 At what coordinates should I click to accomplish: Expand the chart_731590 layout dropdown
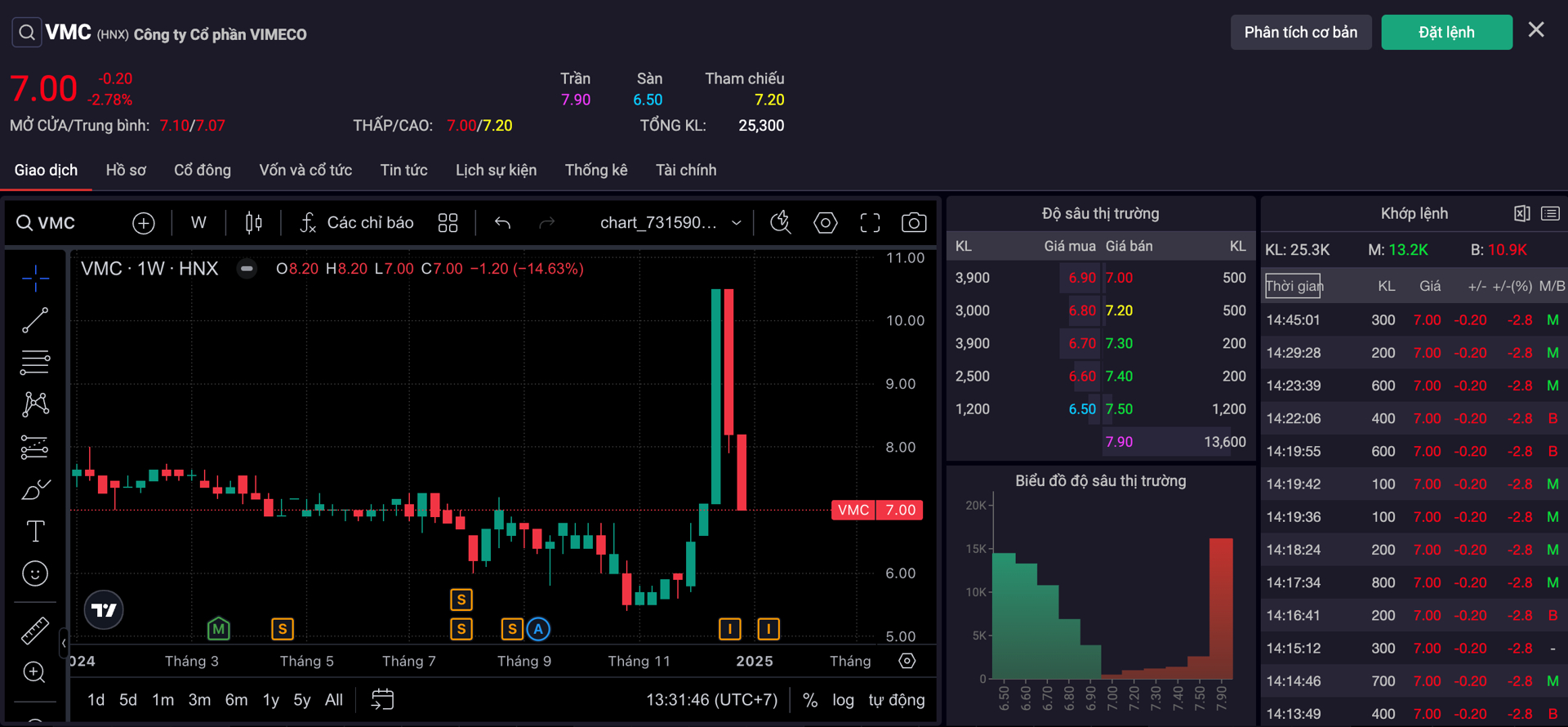coord(736,223)
